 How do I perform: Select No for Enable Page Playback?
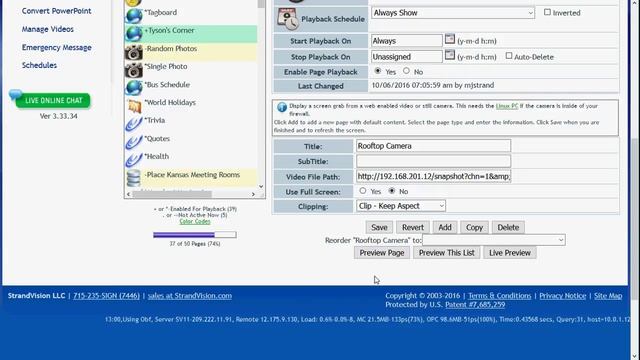(x=406, y=71)
